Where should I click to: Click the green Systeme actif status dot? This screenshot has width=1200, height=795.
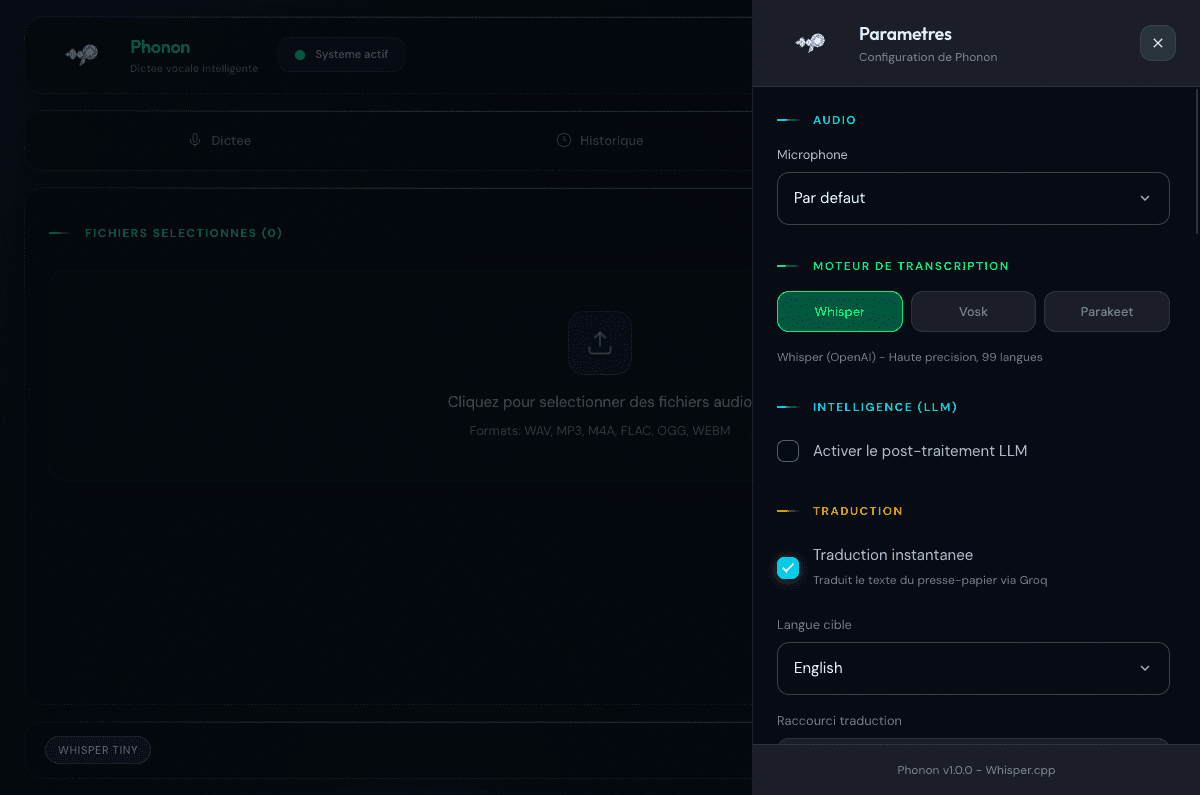(299, 54)
